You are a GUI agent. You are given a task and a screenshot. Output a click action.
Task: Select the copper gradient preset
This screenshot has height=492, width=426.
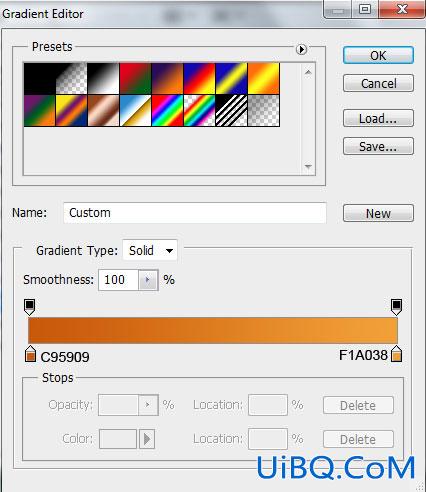click(104, 111)
